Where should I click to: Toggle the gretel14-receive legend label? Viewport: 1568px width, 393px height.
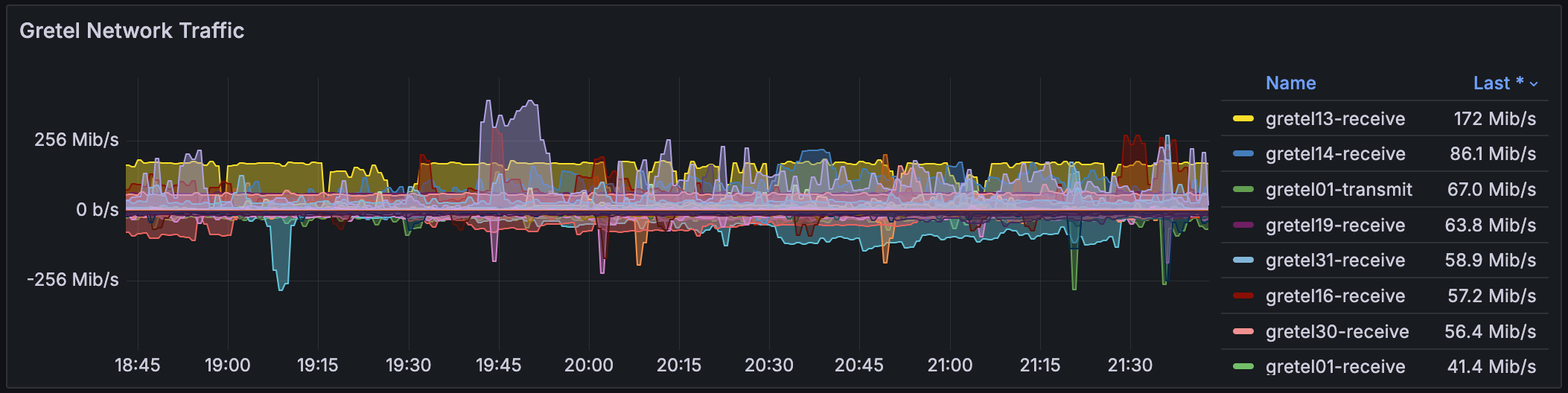tap(1335, 154)
